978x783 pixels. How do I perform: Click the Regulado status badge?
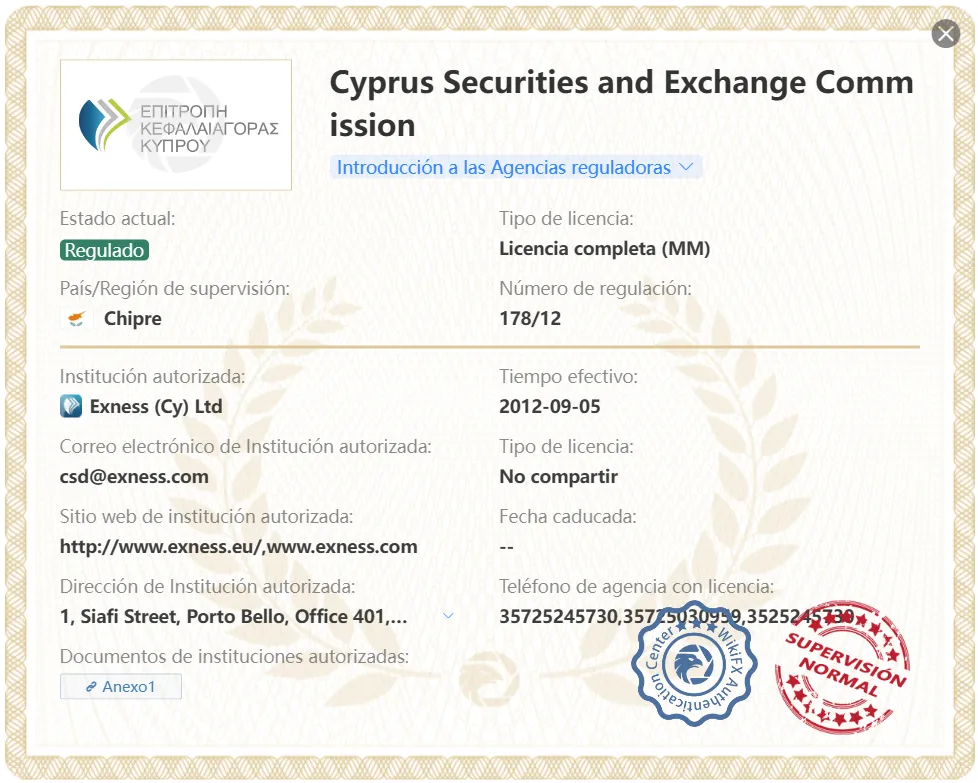104,250
